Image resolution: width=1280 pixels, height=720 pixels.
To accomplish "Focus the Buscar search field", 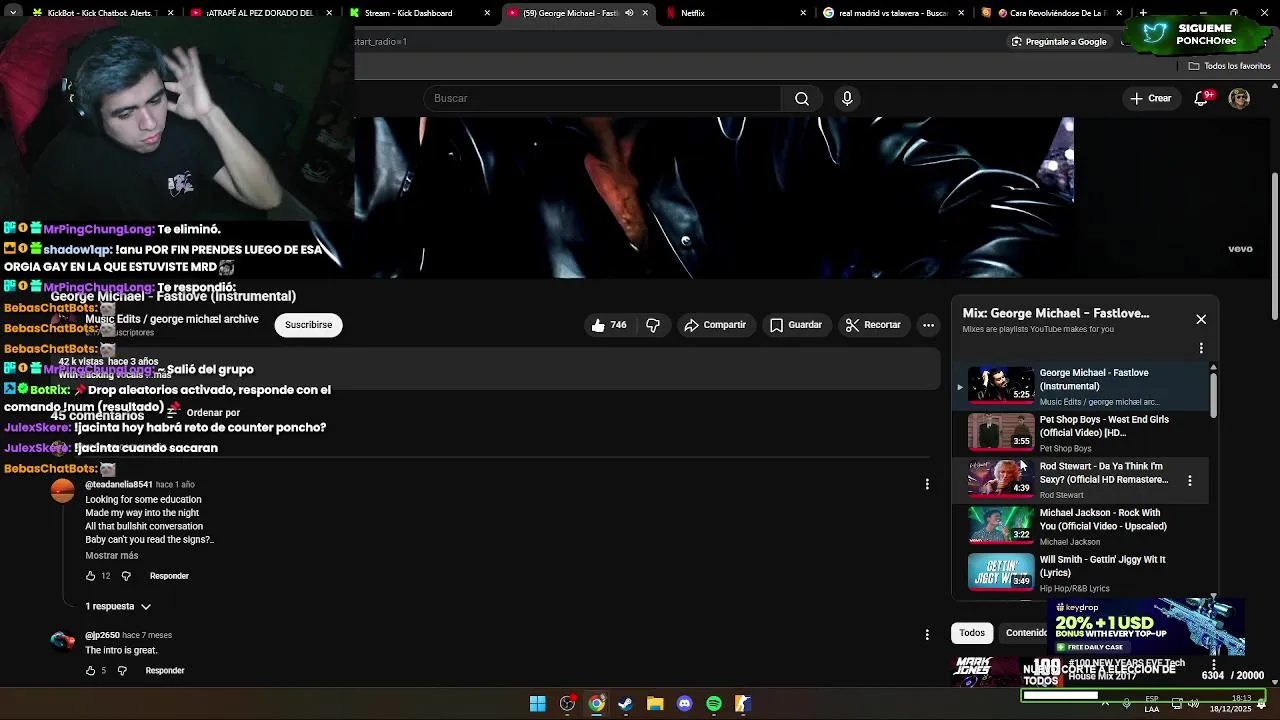I will (x=601, y=98).
